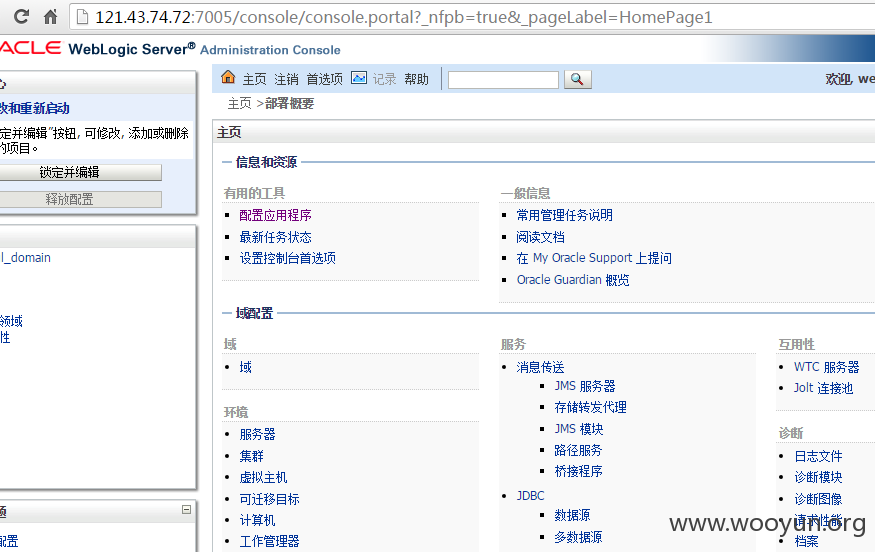Open JDBC link under 服务

point(530,496)
